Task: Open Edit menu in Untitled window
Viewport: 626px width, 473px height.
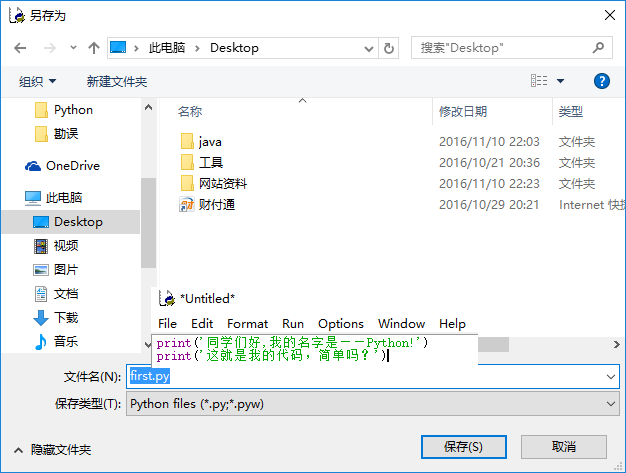Action: (202, 324)
